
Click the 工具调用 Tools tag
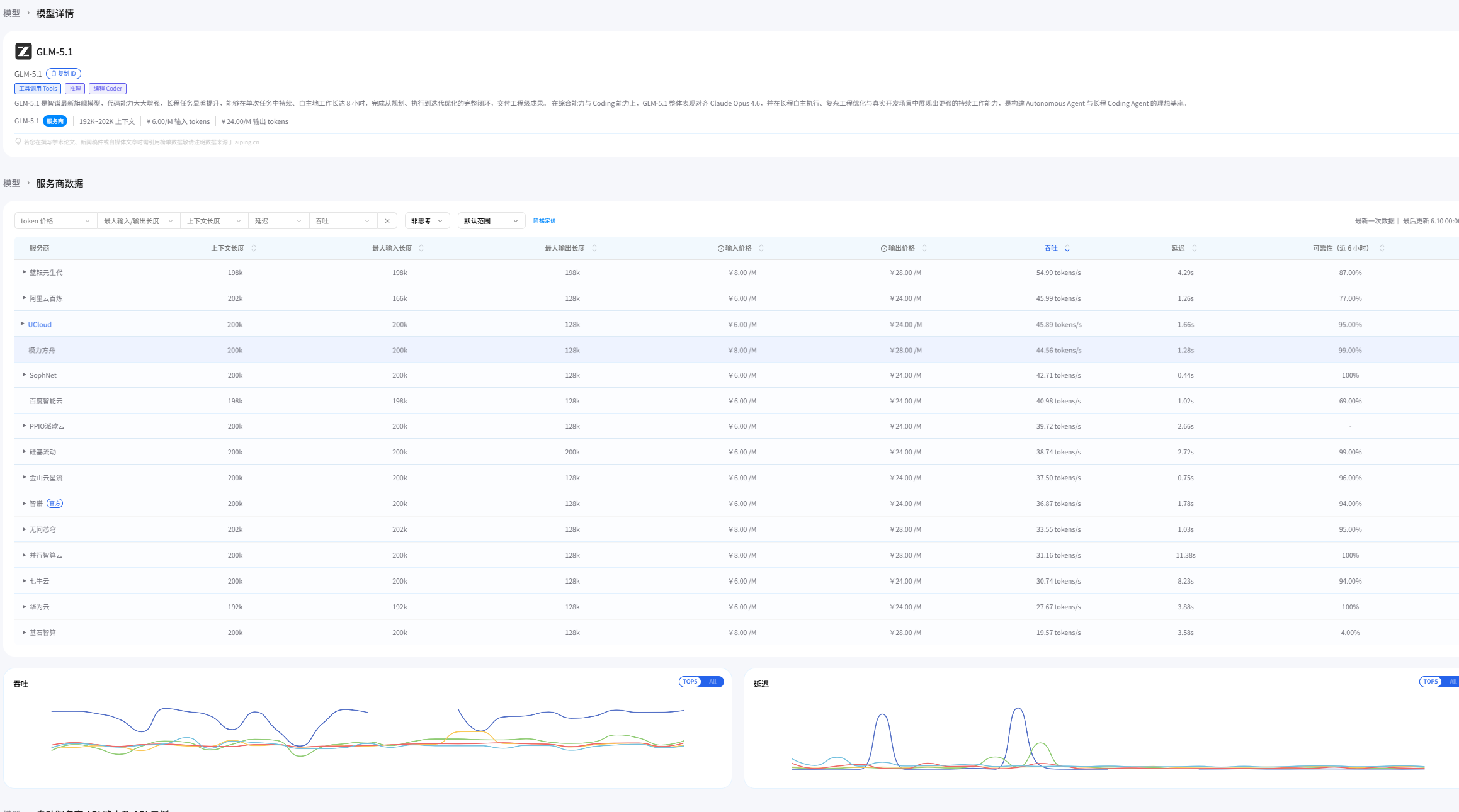click(x=38, y=89)
